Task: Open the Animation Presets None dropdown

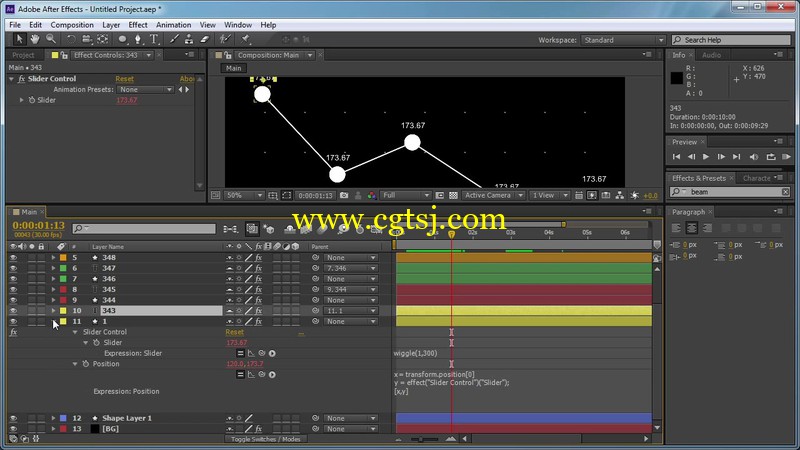Action: coord(145,89)
